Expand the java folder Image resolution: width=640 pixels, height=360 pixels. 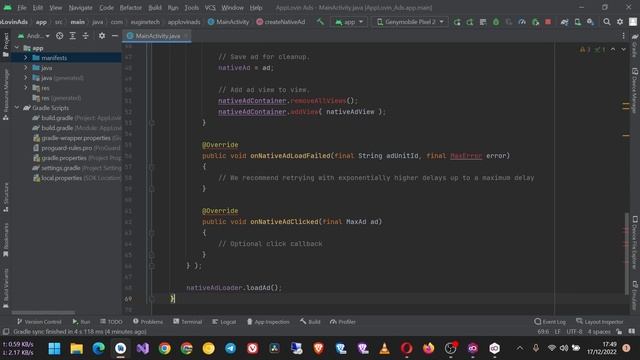[x=25, y=68]
